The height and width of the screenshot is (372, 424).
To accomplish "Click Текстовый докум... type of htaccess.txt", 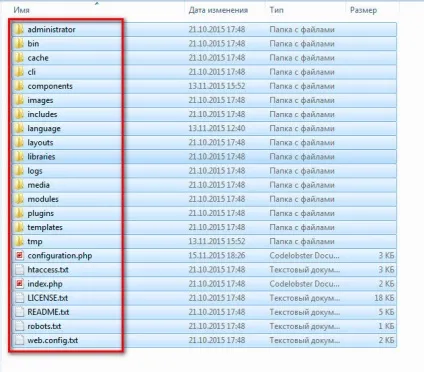I will (x=305, y=270).
